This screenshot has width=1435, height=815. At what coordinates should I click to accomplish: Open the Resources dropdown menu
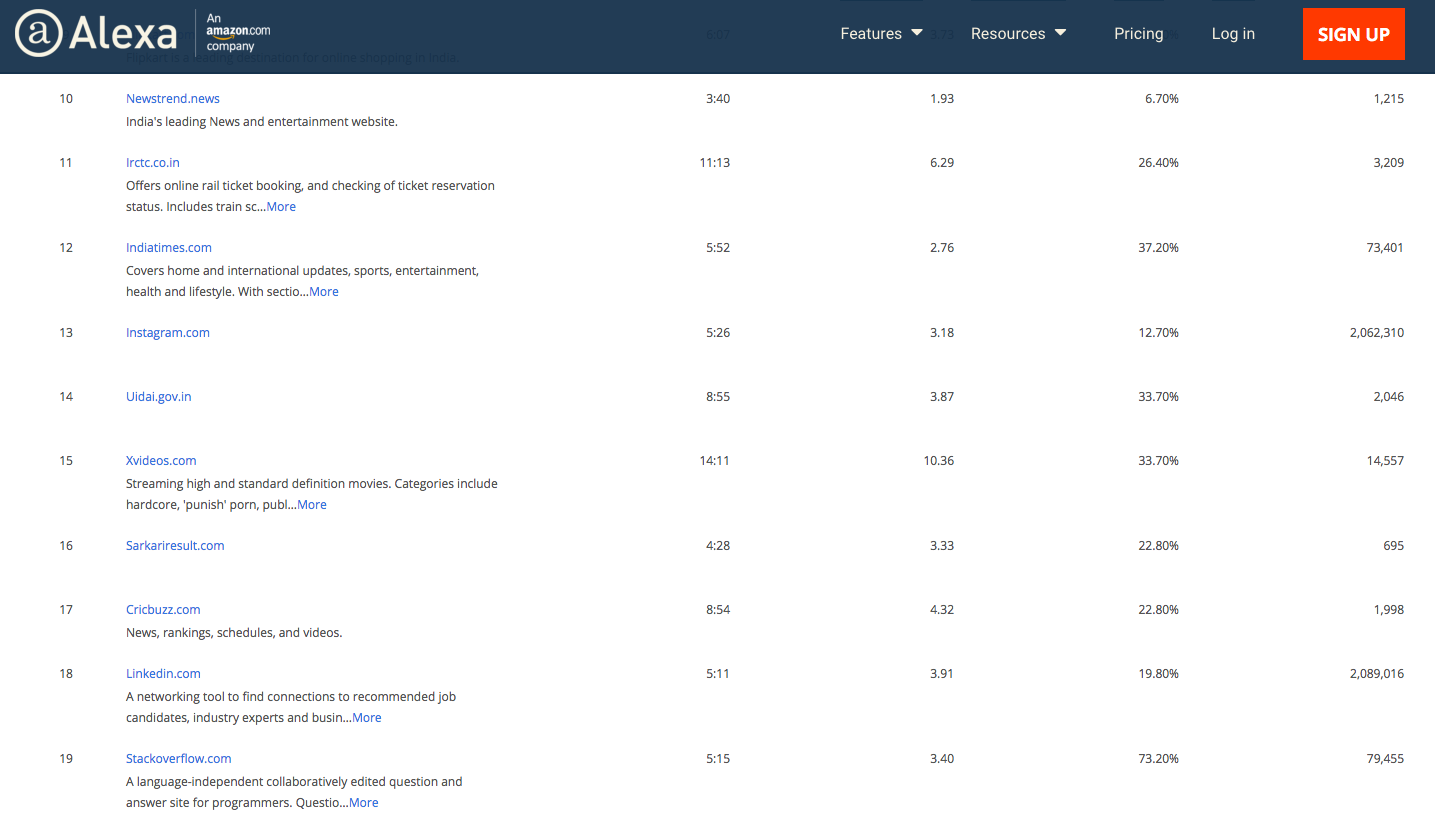(1018, 34)
